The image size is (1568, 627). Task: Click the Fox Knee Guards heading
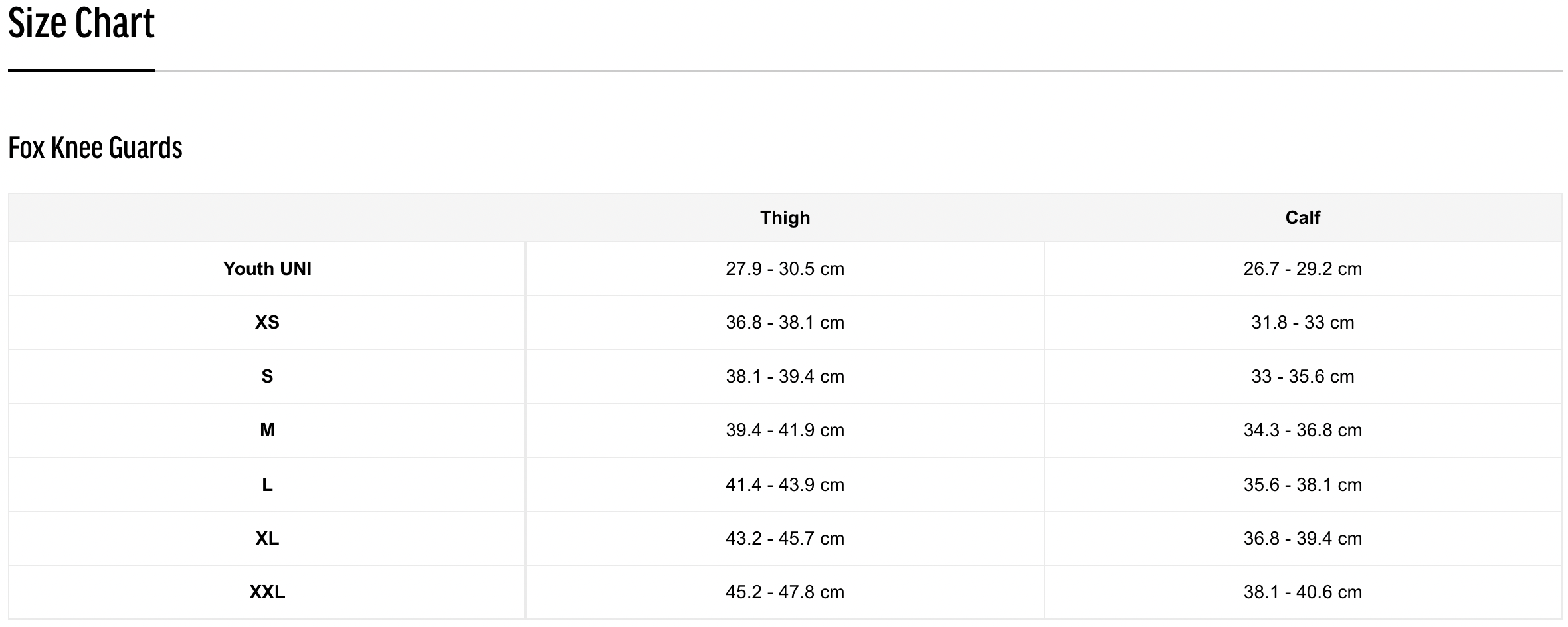(95, 147)
